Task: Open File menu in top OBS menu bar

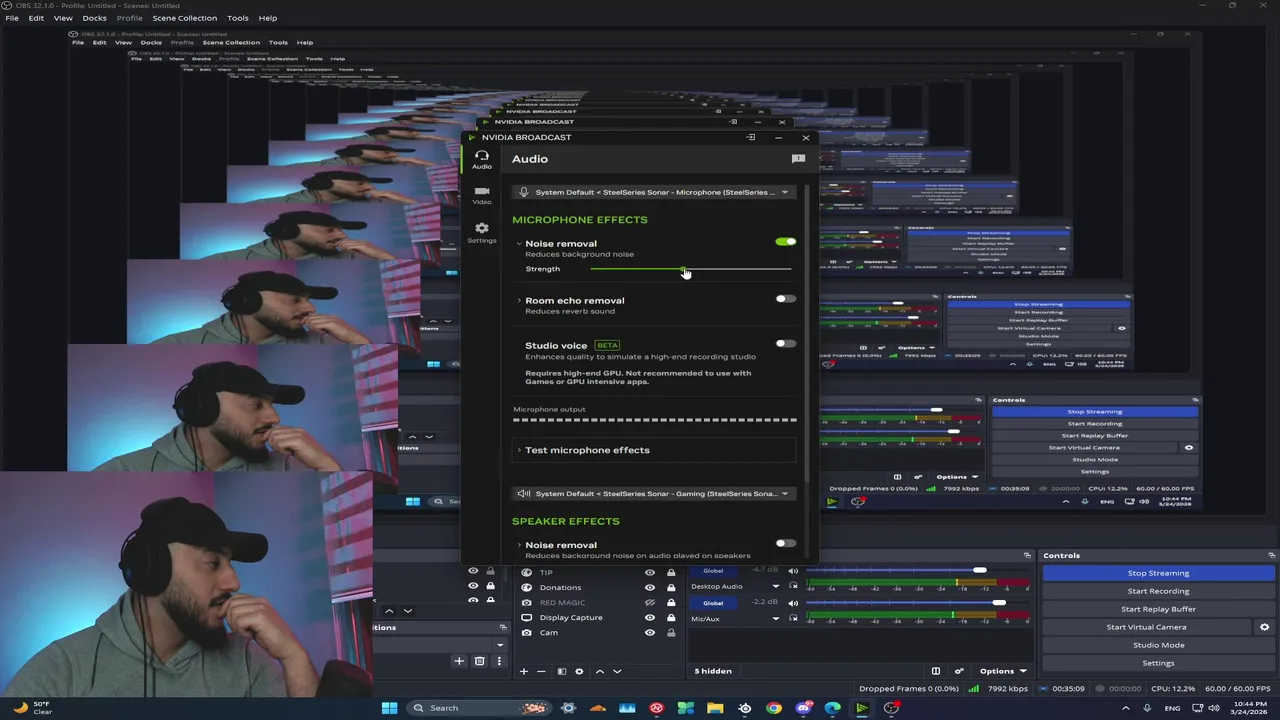Action: pyautogui.click(x=12, y=18)
